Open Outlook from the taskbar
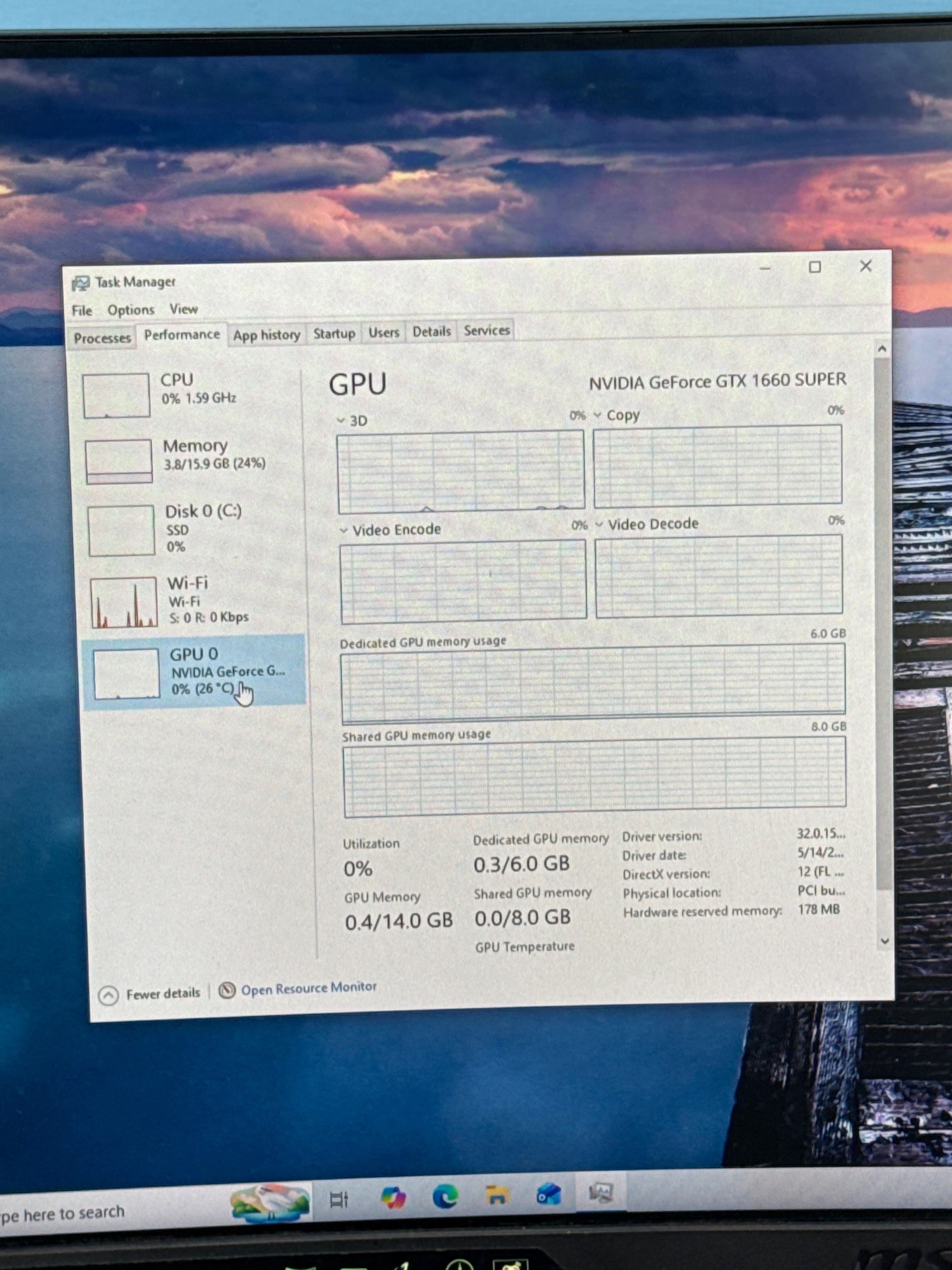This screenshot has height=1270, width=952. point(549,1194)
